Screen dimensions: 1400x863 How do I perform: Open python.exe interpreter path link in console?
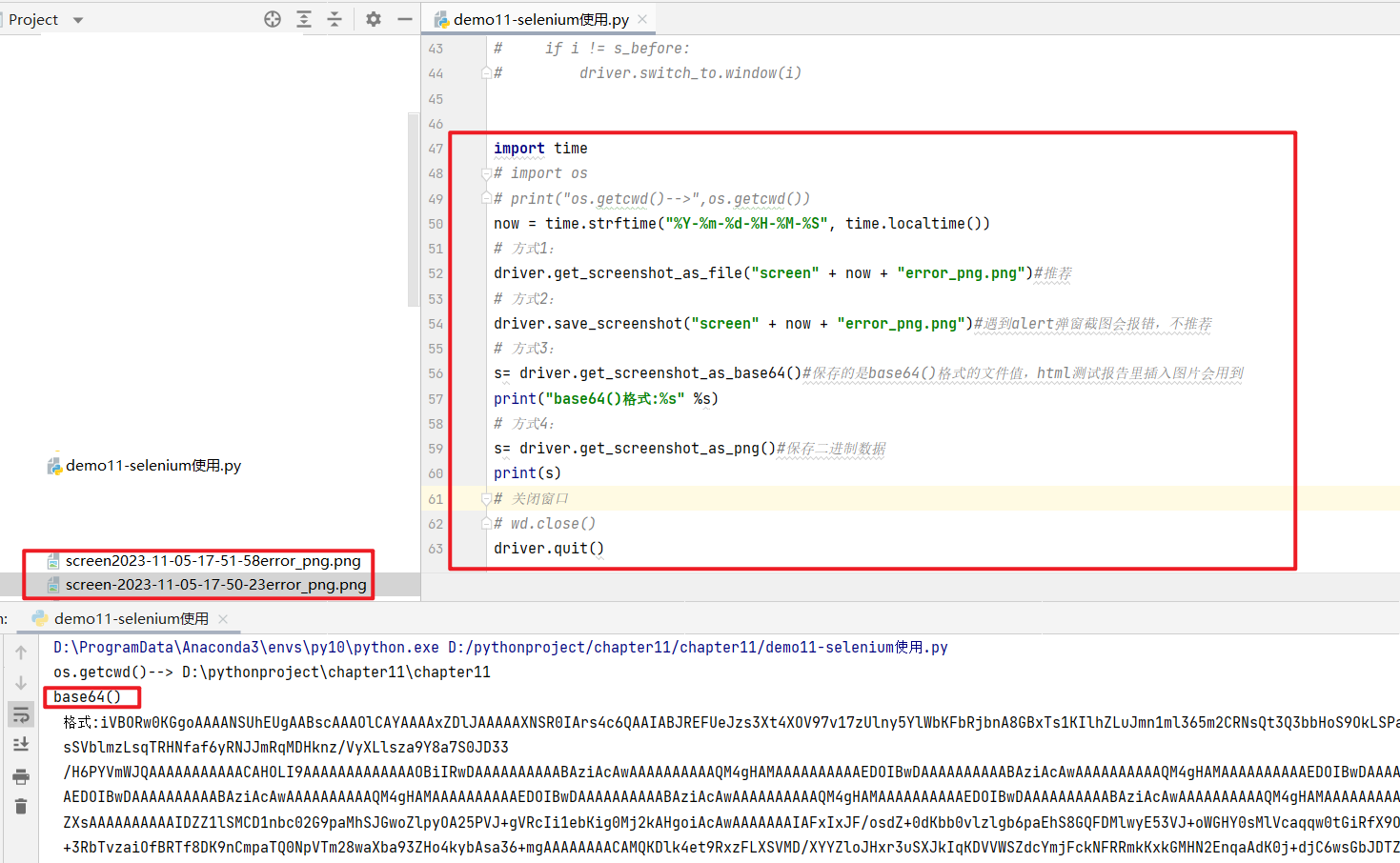pos(246,648)
